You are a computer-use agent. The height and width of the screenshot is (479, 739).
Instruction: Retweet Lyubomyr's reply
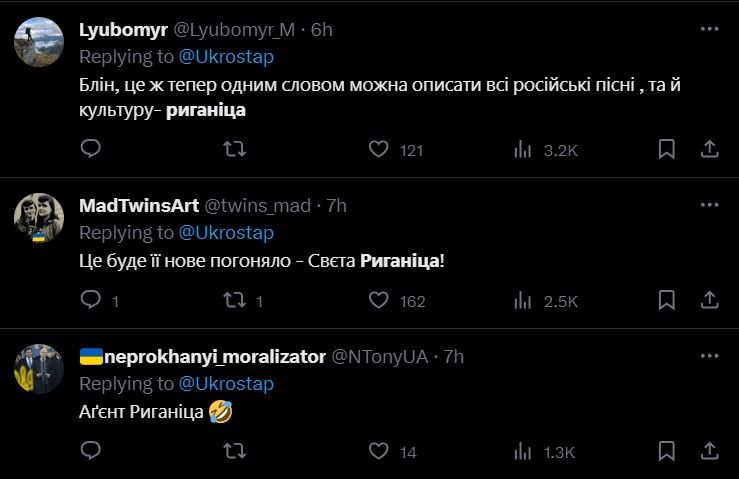point(233,149)
